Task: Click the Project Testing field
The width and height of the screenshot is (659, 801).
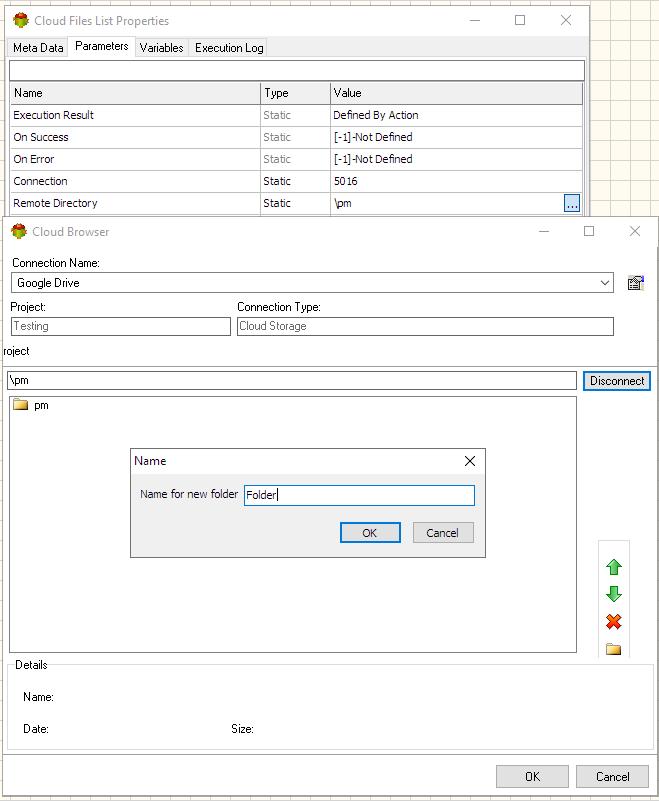Action: click(121, 326)
